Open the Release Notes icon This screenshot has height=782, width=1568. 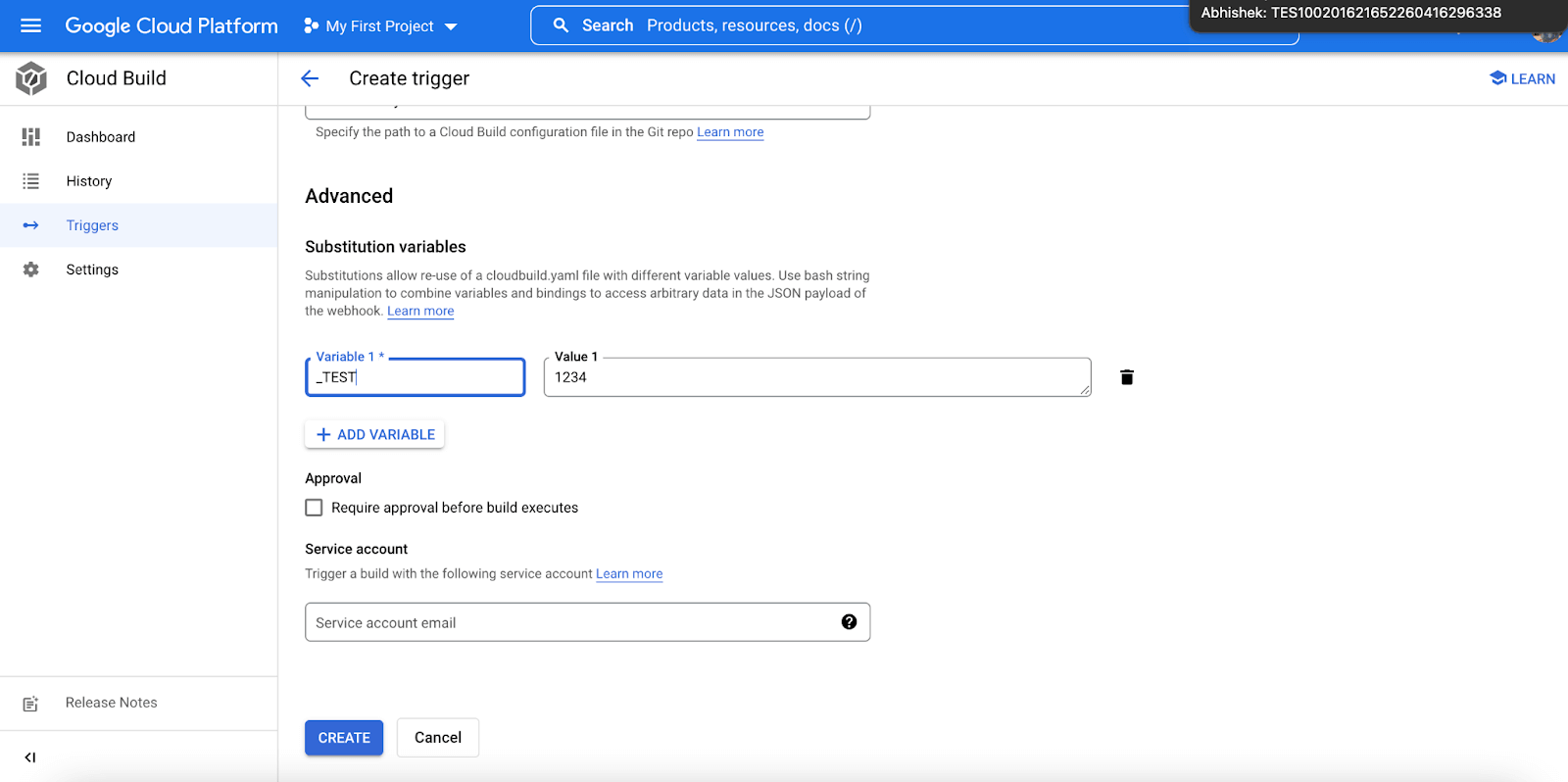coord(30,704)
